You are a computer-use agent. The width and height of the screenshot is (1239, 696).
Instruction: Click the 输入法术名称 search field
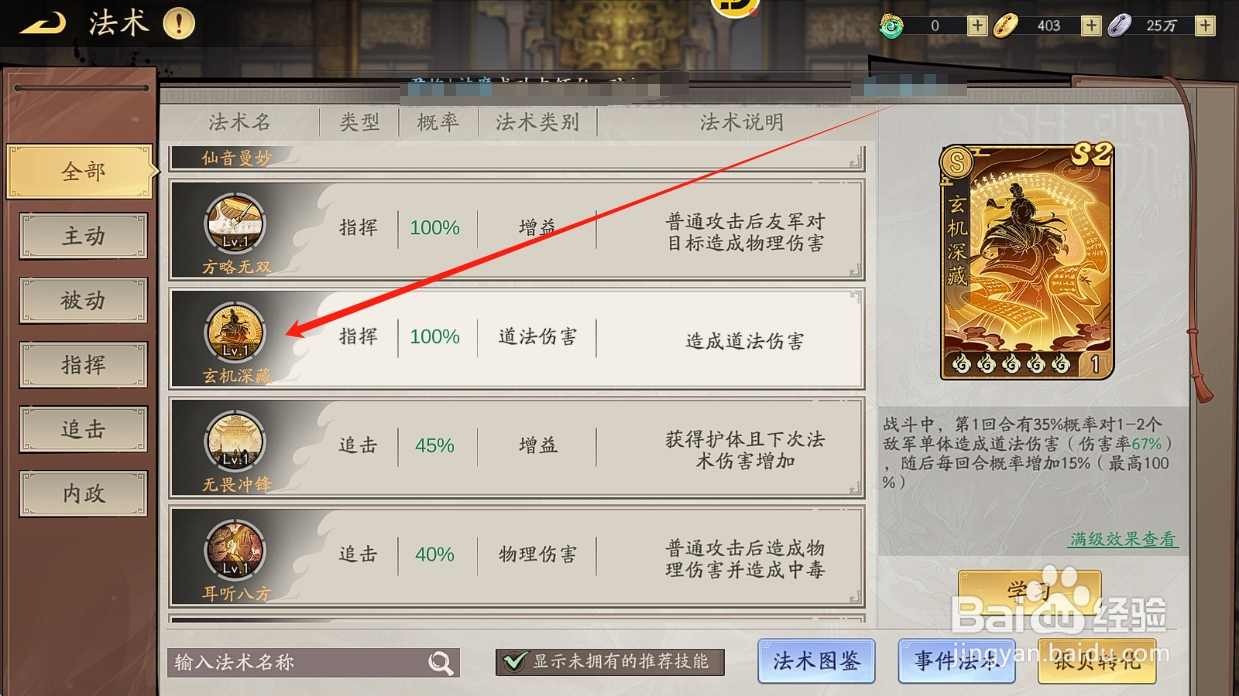[x=313, y=662]
